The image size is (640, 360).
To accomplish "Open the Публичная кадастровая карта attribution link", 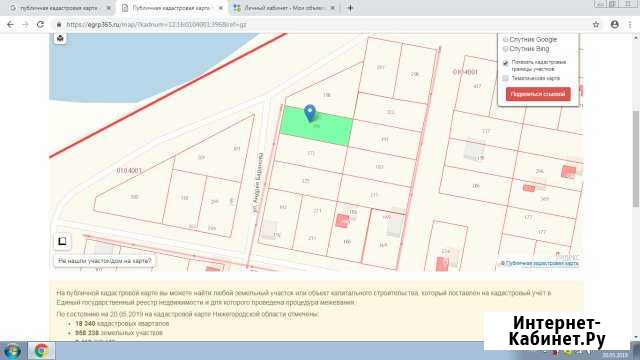I will (x=540, y=263).
